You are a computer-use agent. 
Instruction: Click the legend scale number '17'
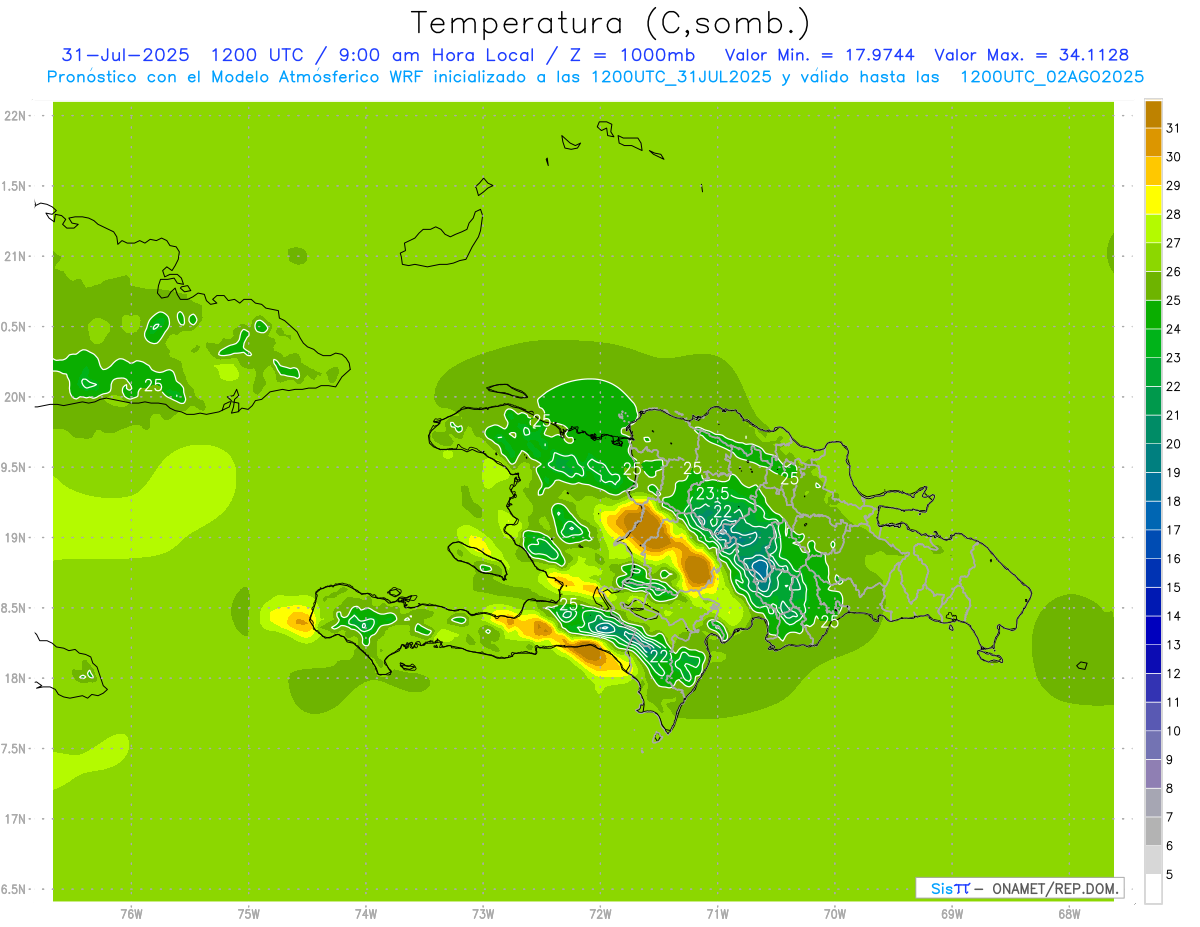[1174, 530]
